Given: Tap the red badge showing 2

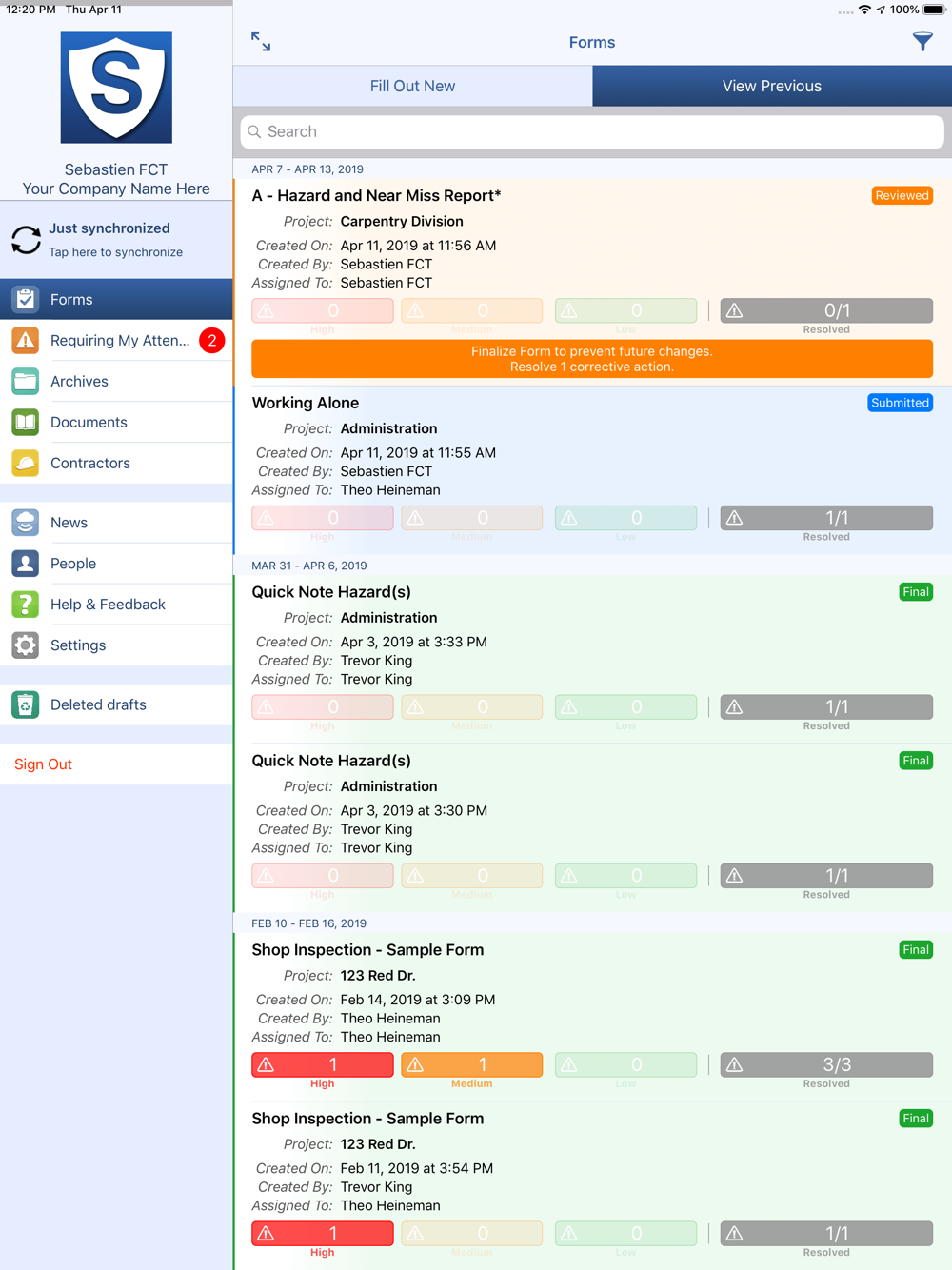Looking at the screenshot, I should 211,340.
